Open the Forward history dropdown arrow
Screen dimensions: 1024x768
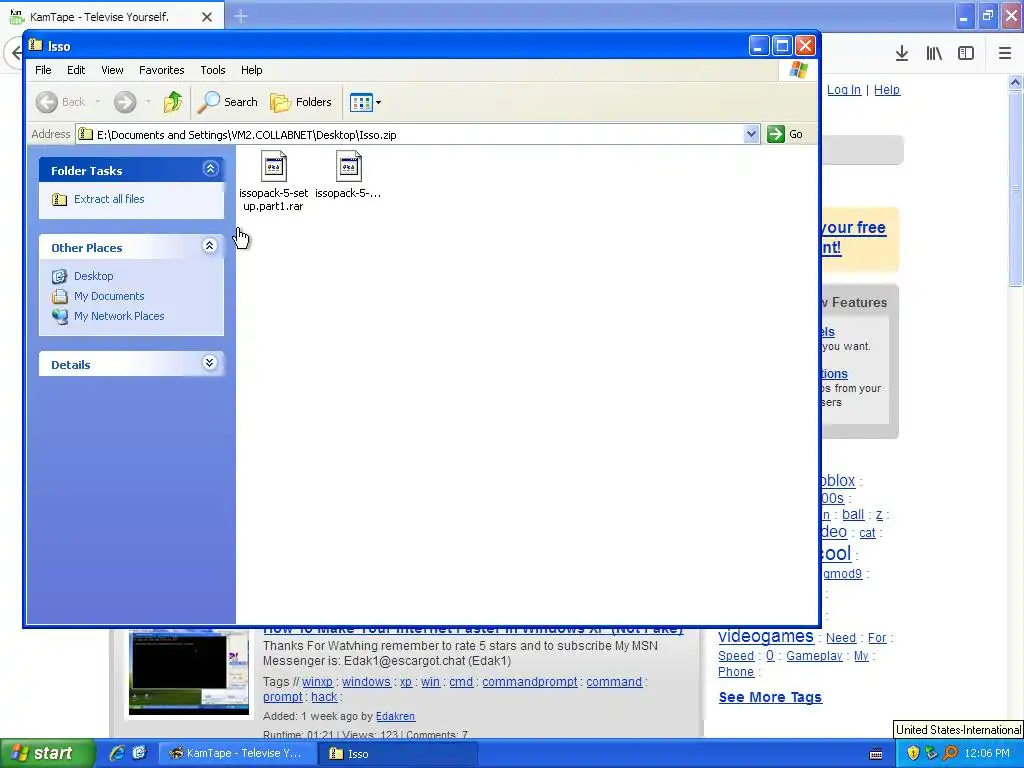[148, 102]
